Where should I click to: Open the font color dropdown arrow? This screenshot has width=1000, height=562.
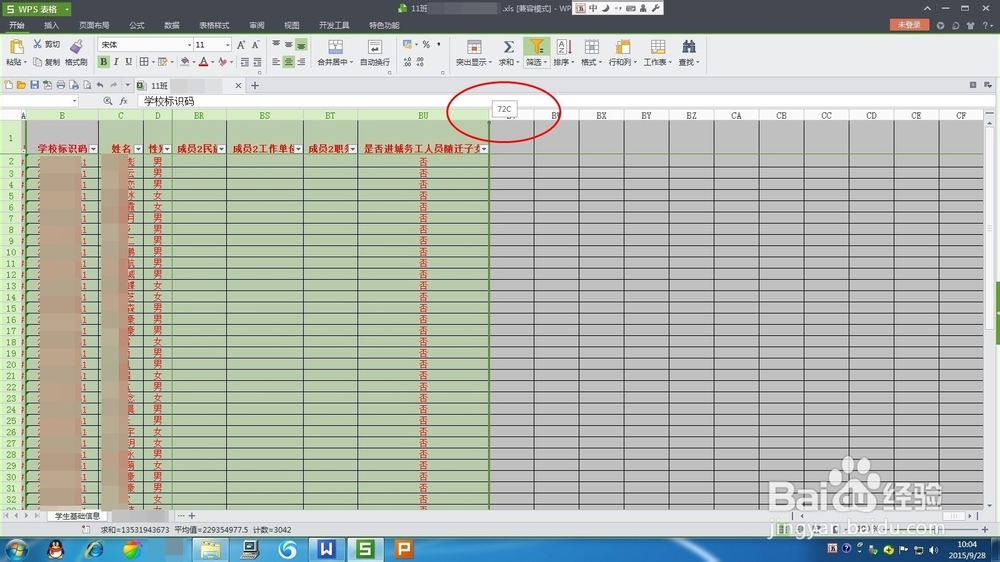pyautogui.click(x=212, y=62)
